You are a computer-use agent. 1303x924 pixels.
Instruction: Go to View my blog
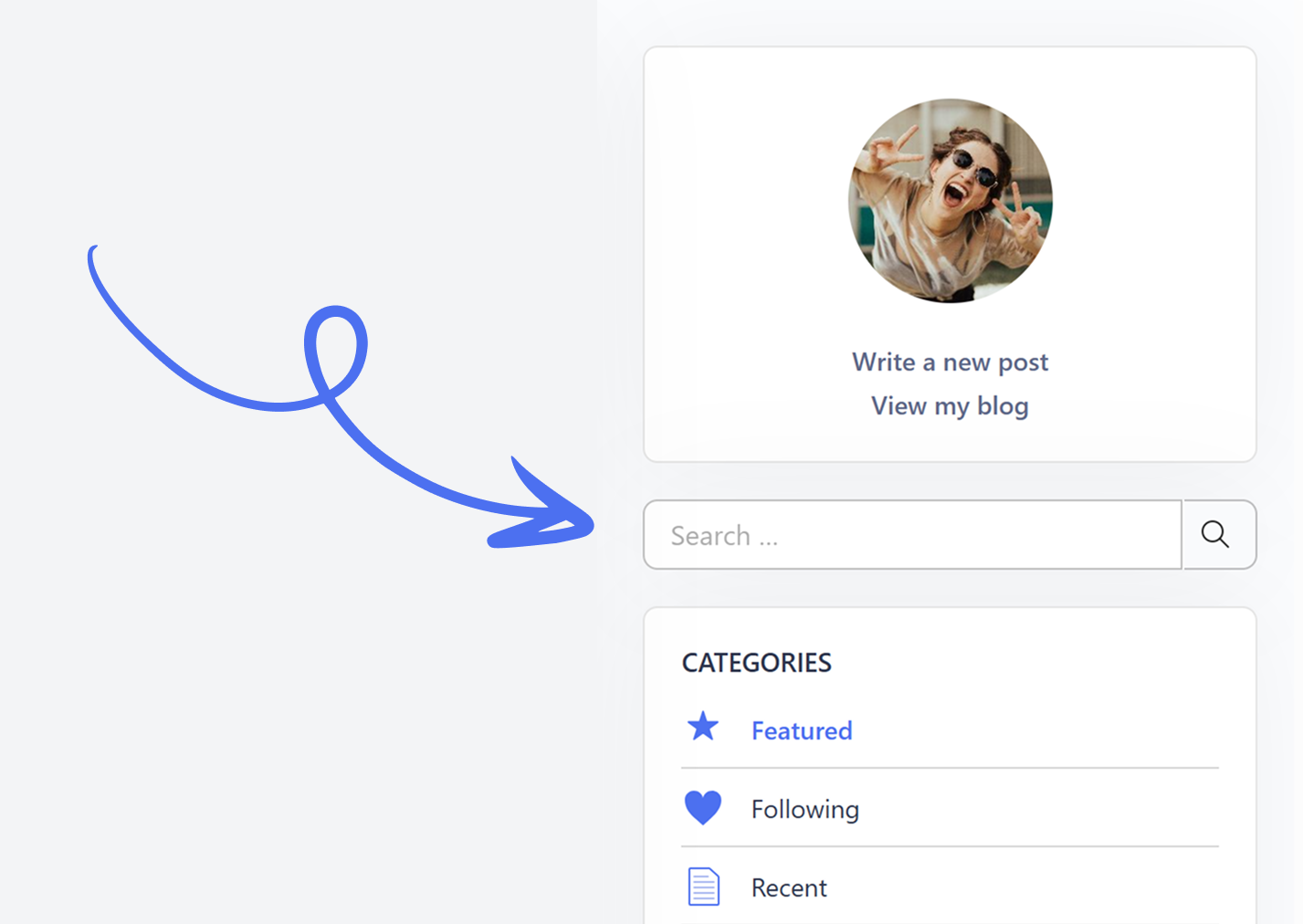(x=950, y=405)
